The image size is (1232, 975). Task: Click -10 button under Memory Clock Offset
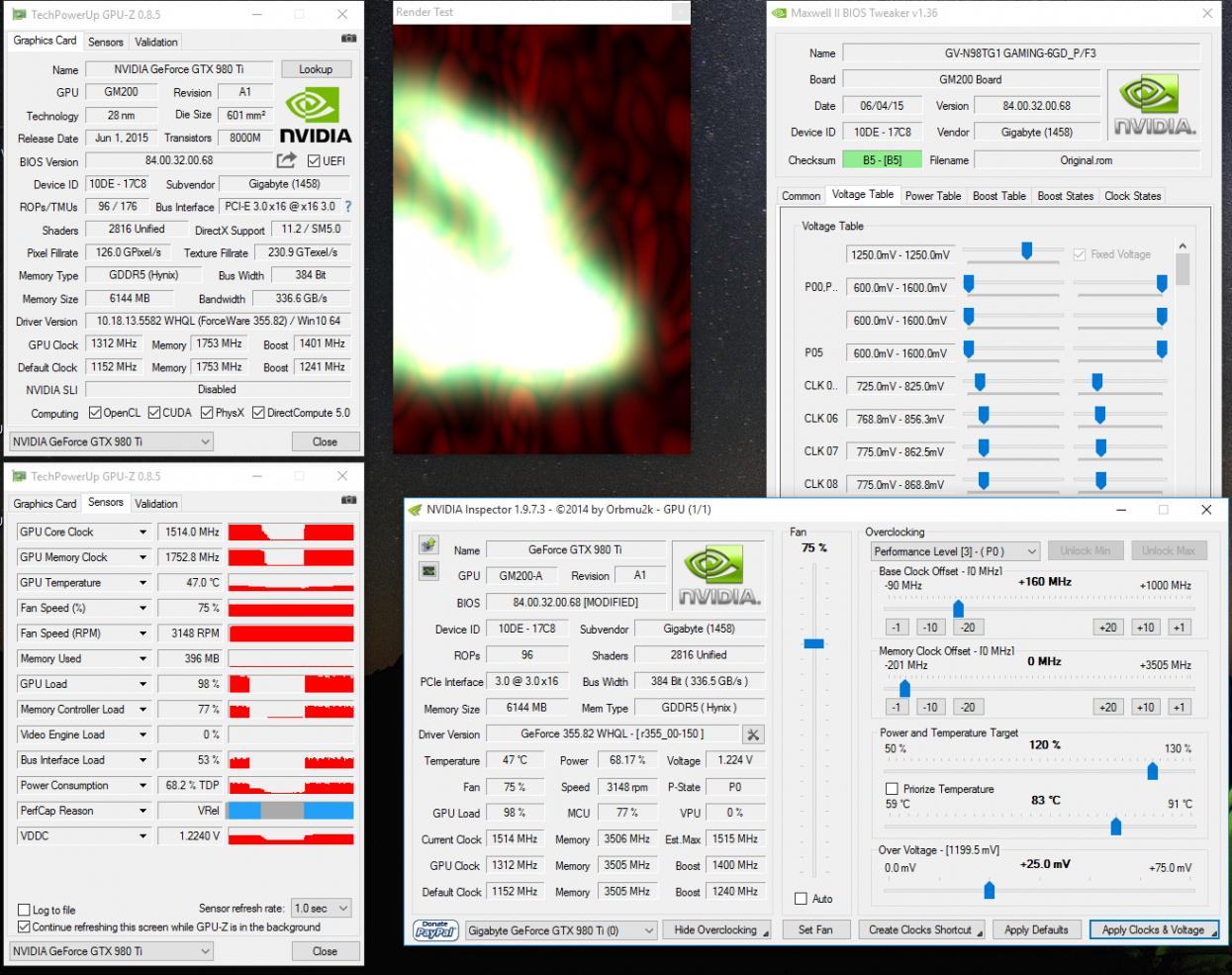pos(930,707)
